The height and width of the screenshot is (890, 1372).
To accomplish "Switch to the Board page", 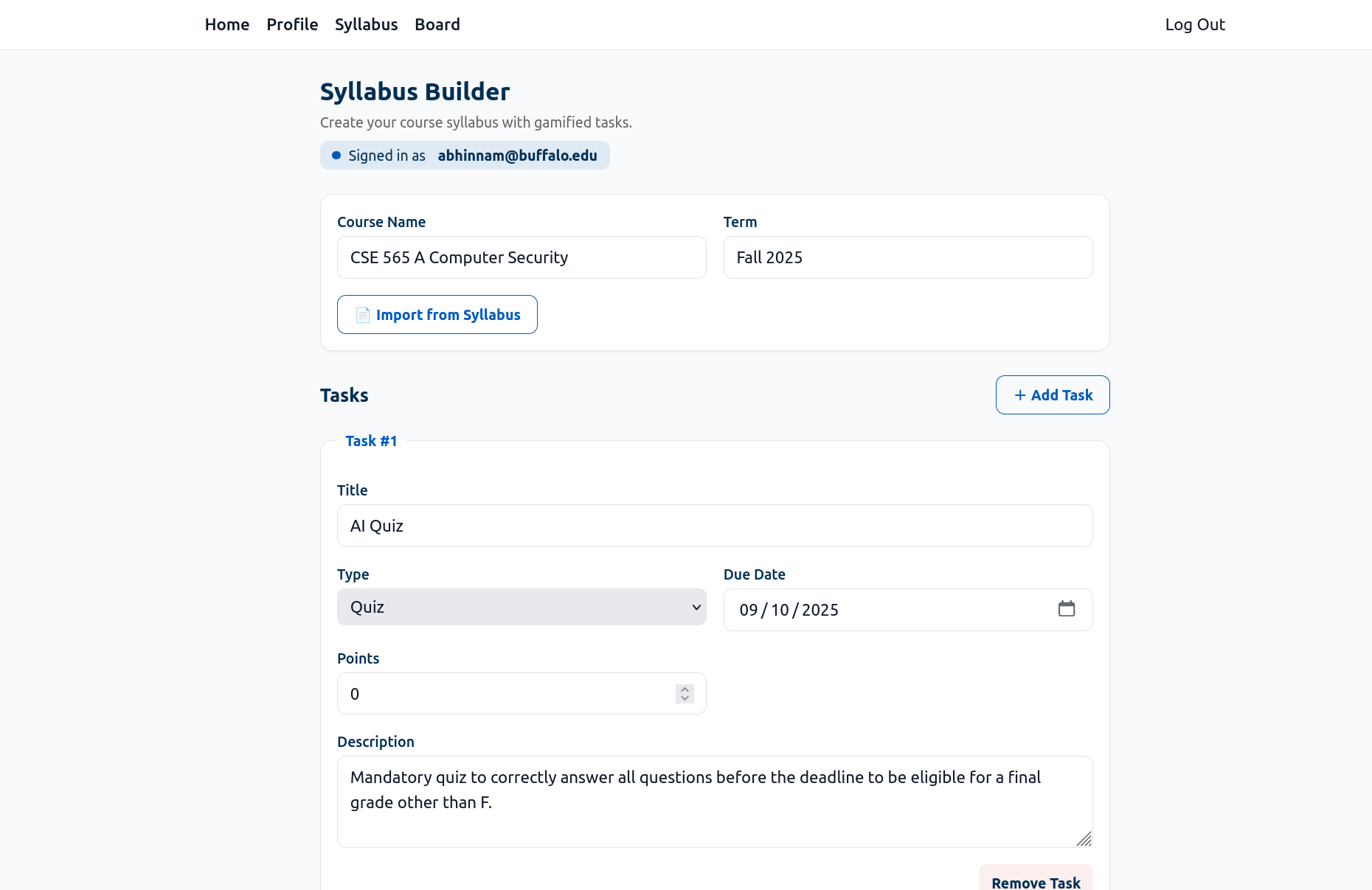I will point(437,24).
